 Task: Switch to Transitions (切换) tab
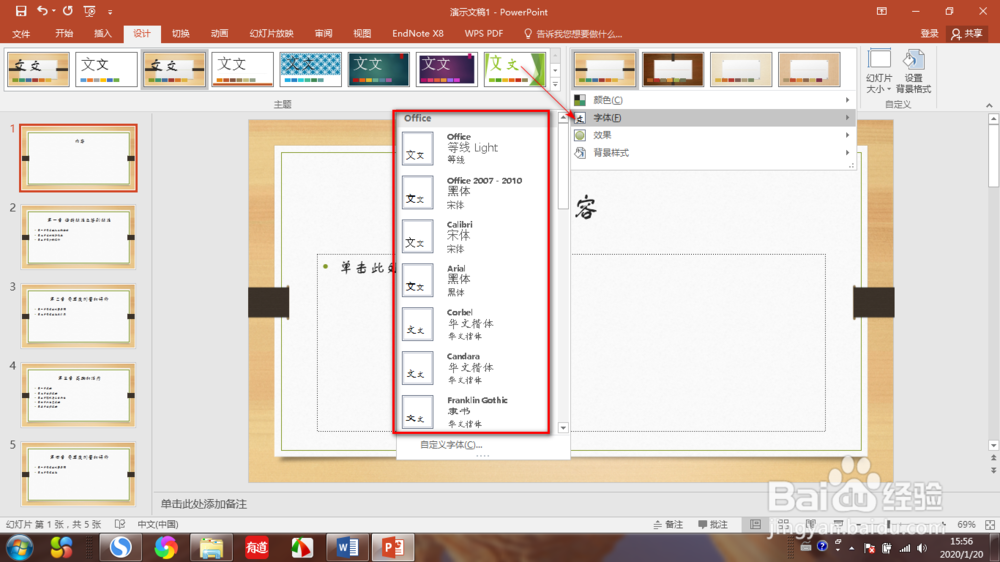[x=180, y=34]
